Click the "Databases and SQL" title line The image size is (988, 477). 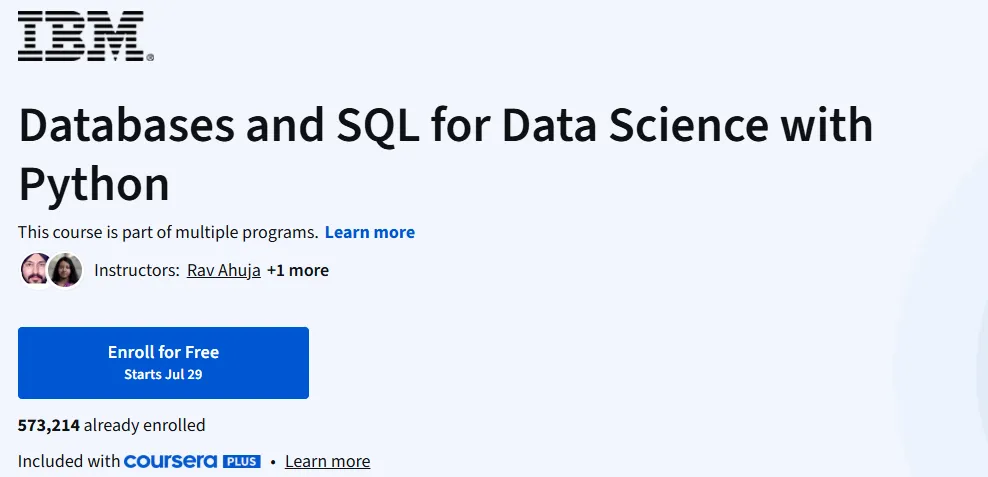point(445,128)
